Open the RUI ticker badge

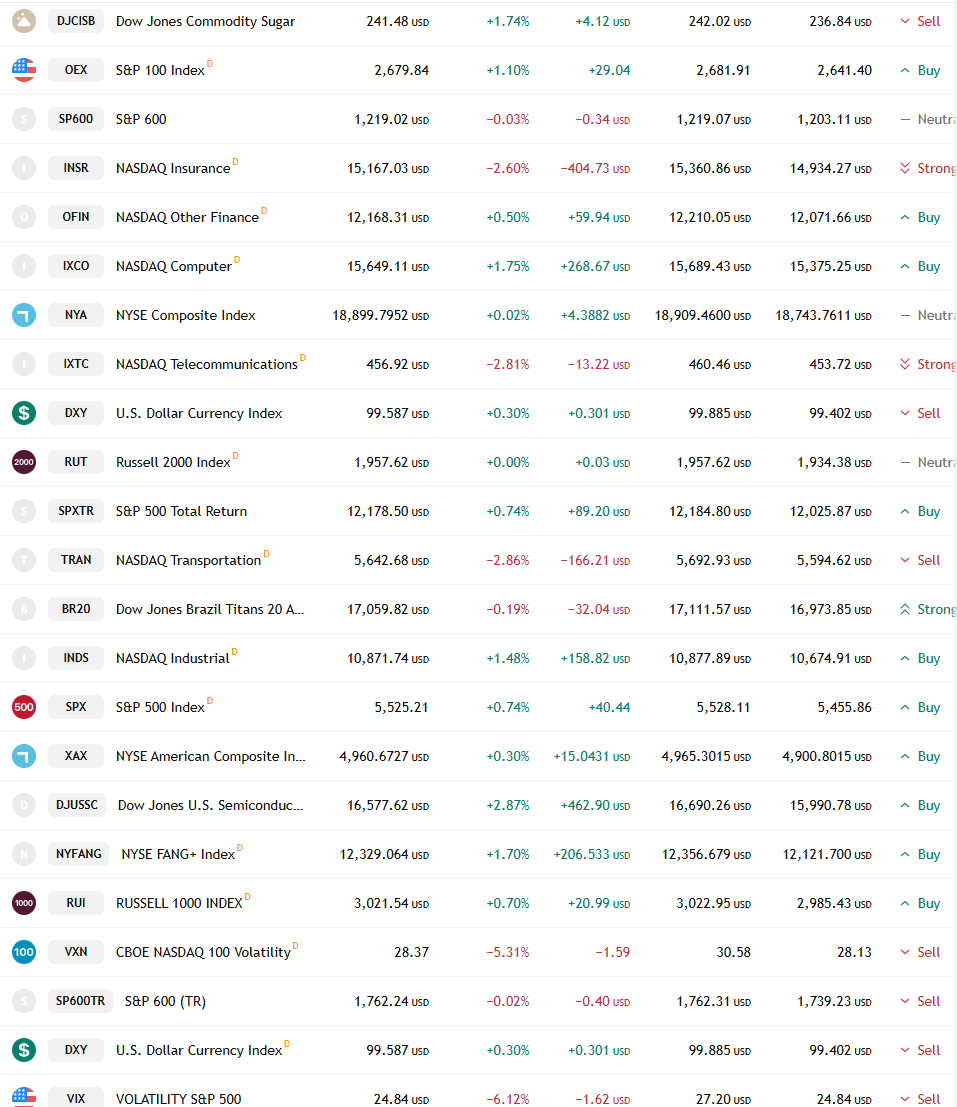(76, 903)
